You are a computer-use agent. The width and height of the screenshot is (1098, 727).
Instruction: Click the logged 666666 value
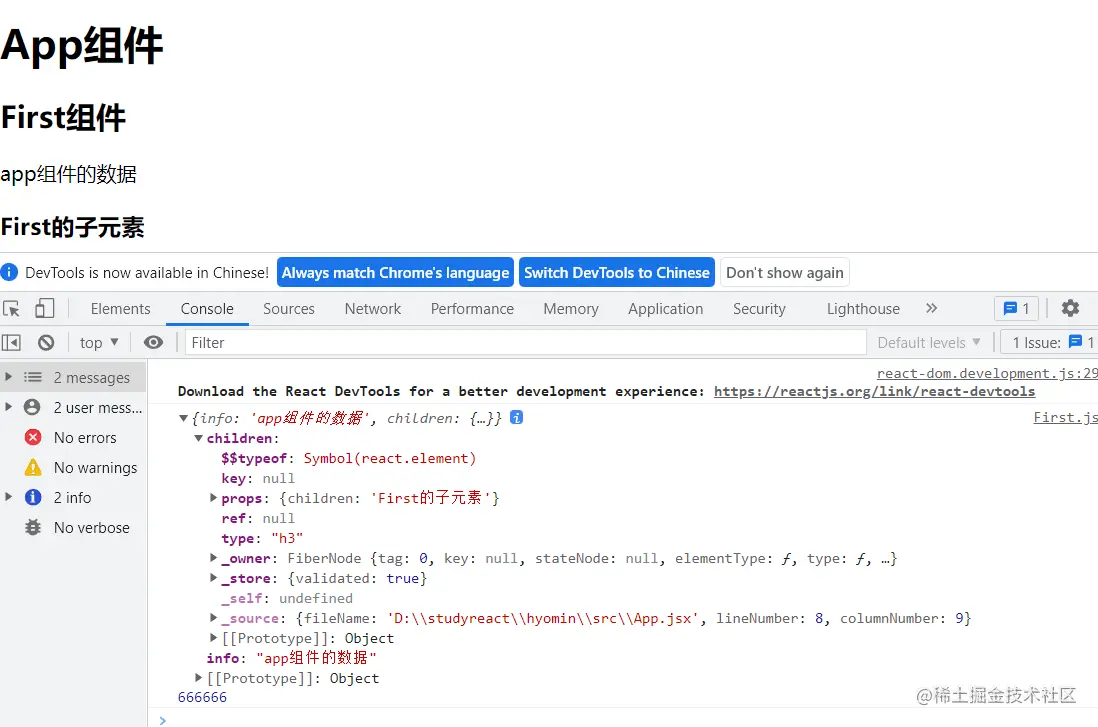coord(202,698)
